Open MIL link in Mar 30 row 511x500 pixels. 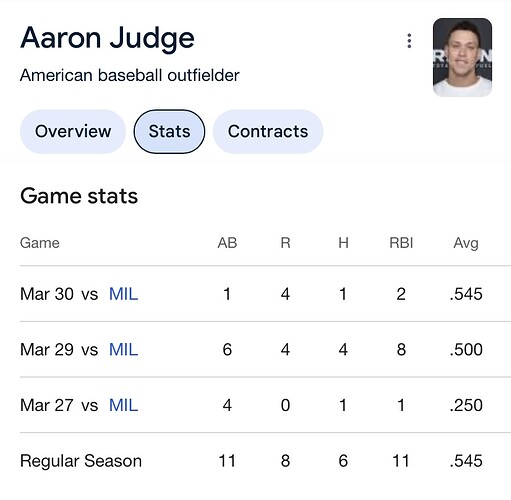124,294
